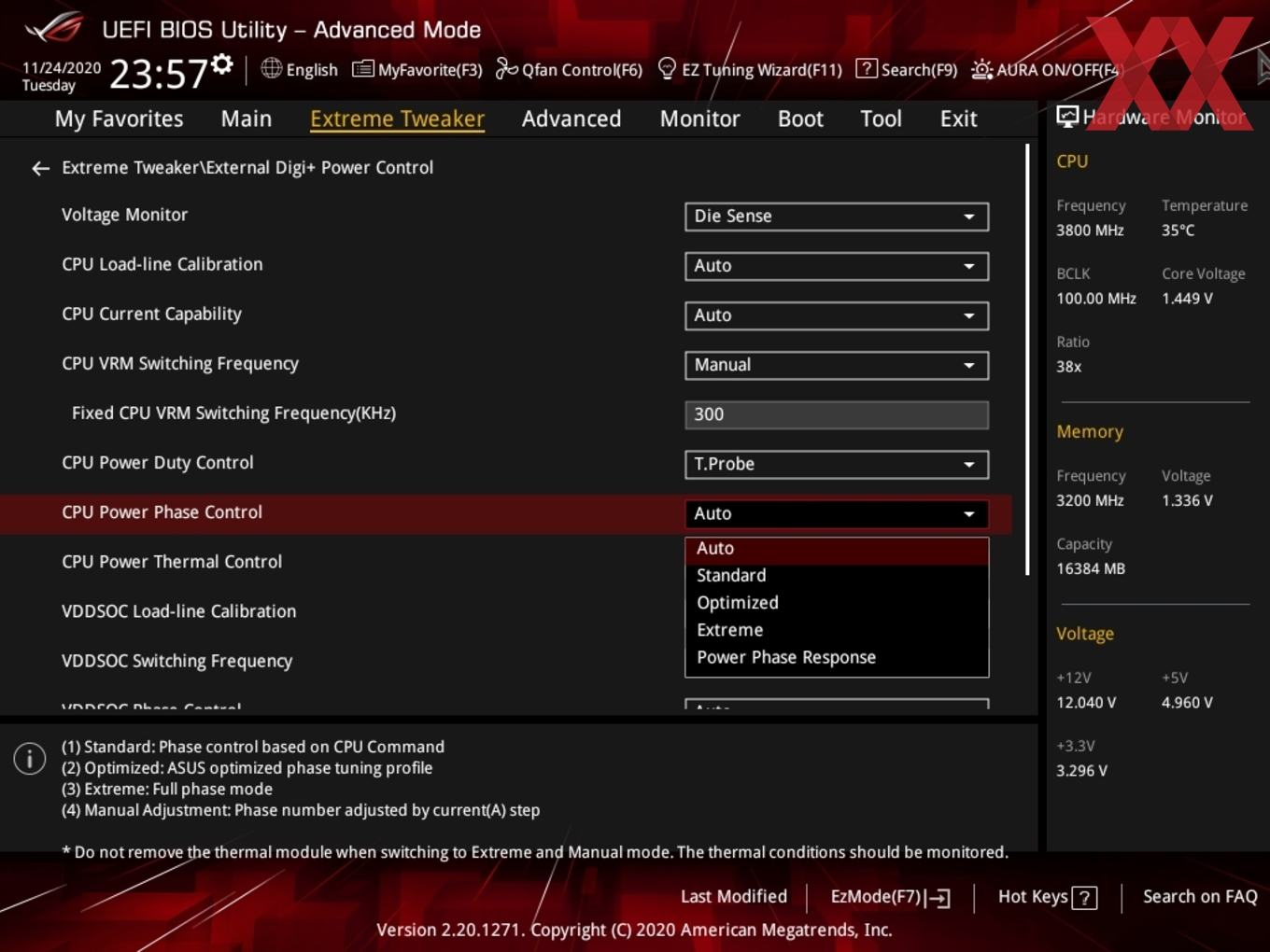The image size is (1270, 952).
Task: Click English language label
Action: [x=312, y=70]
